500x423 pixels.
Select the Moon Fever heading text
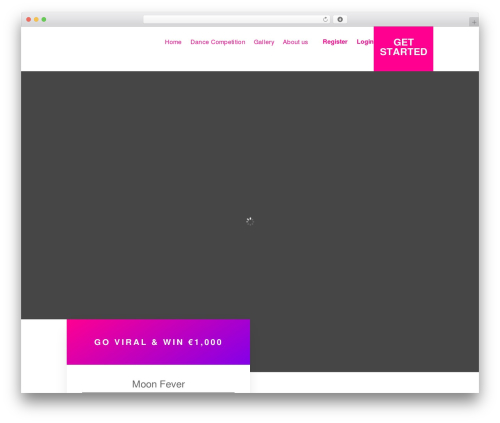(x=158, y=384)
